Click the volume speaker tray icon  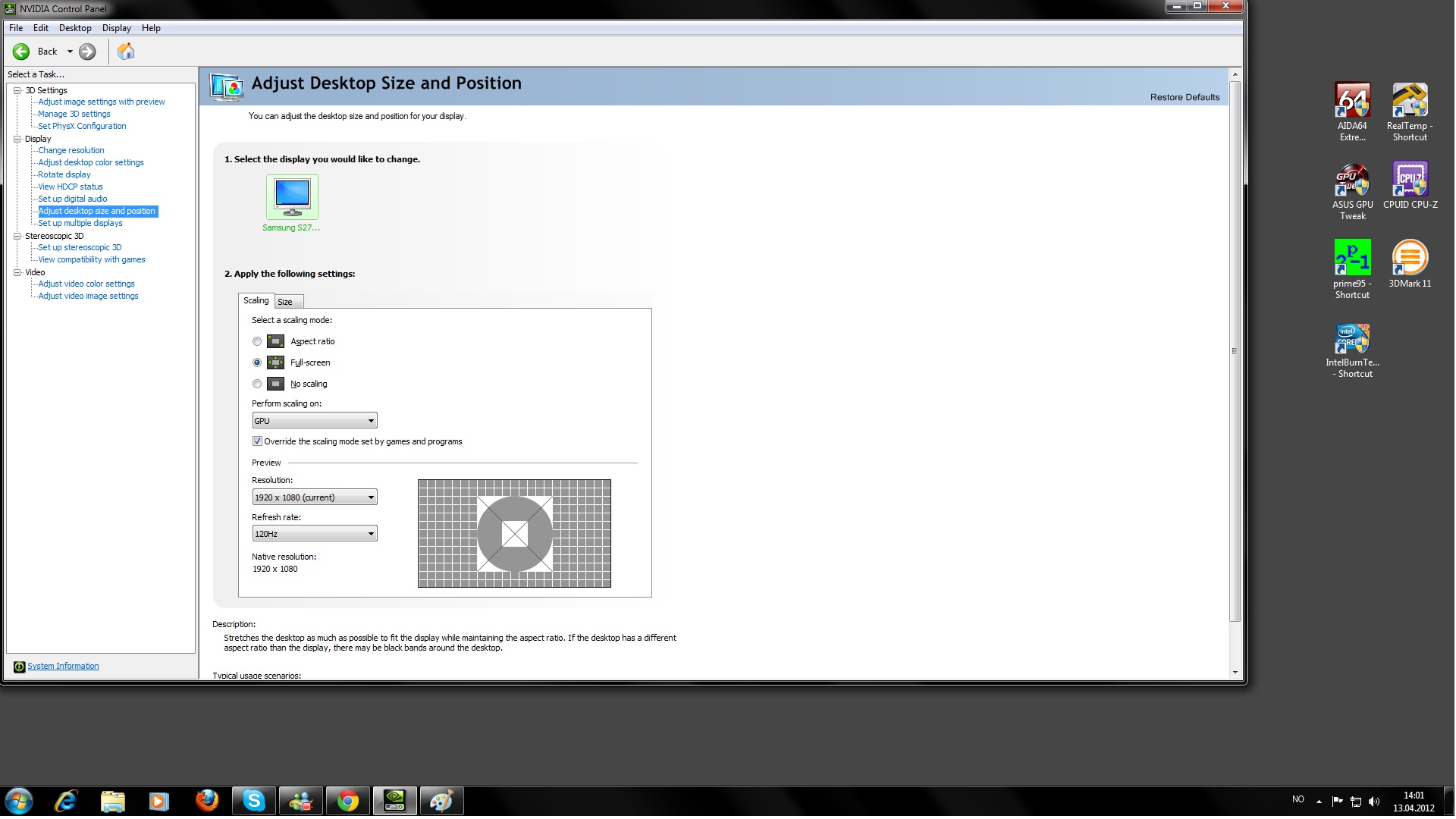coord(1374,802)
